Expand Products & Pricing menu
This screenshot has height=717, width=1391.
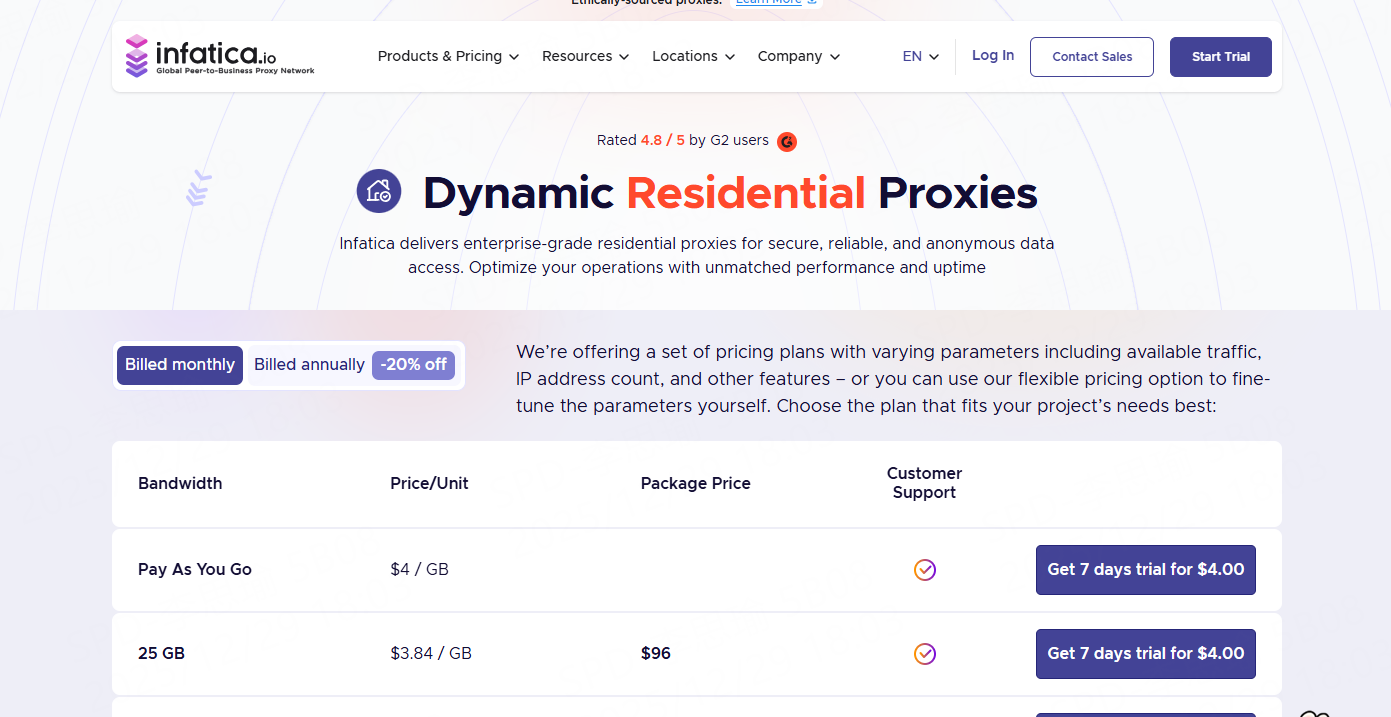(448, 57)
